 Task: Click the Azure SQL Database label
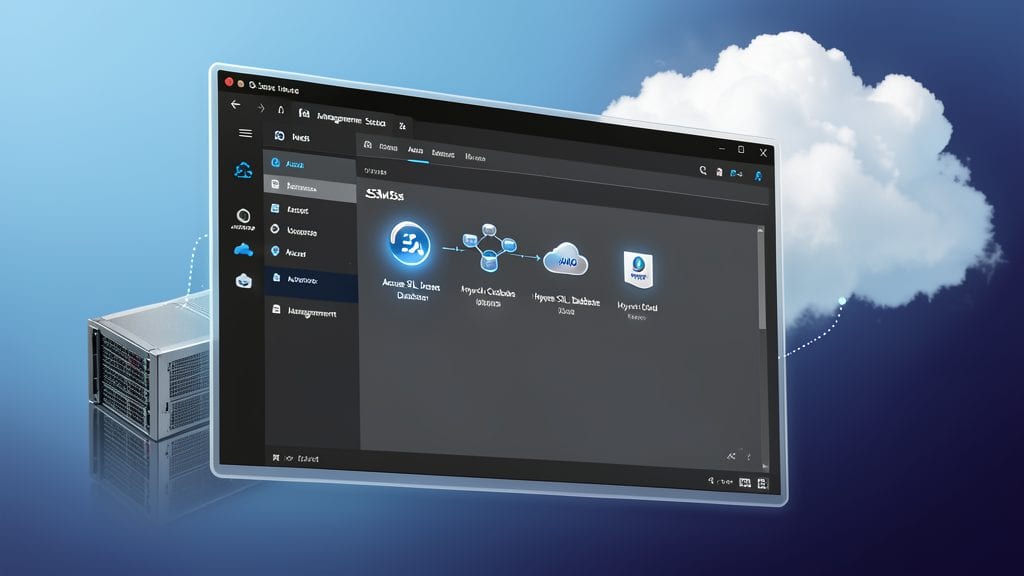tap(411, 291)
